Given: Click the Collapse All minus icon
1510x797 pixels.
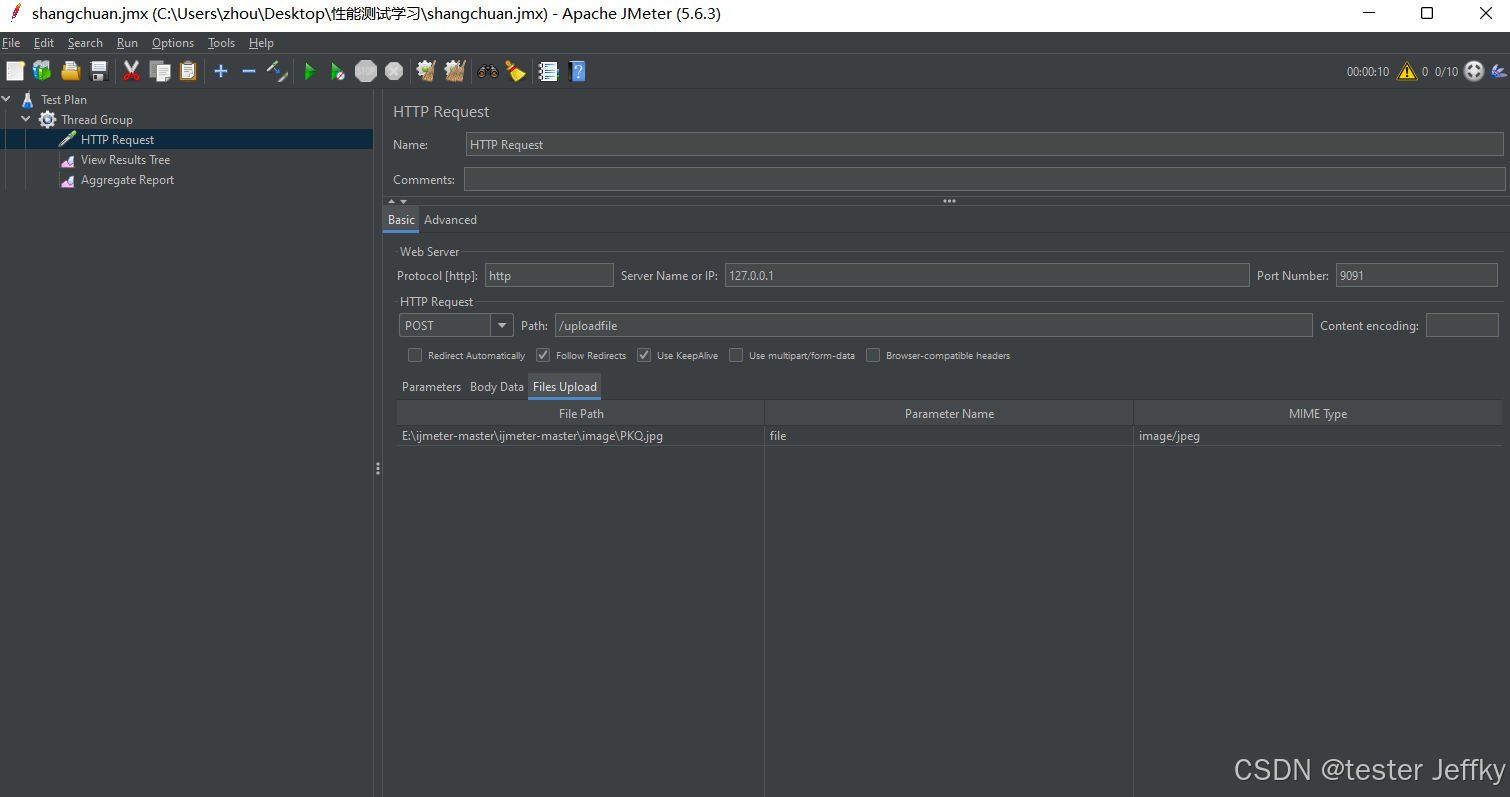Looking at the screenshot, I should (249, 71).
